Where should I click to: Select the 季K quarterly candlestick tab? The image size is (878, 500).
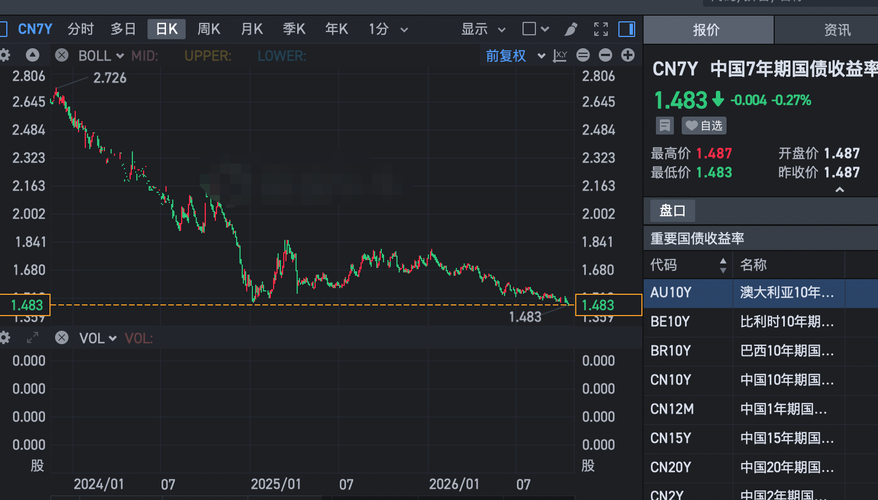294,29
